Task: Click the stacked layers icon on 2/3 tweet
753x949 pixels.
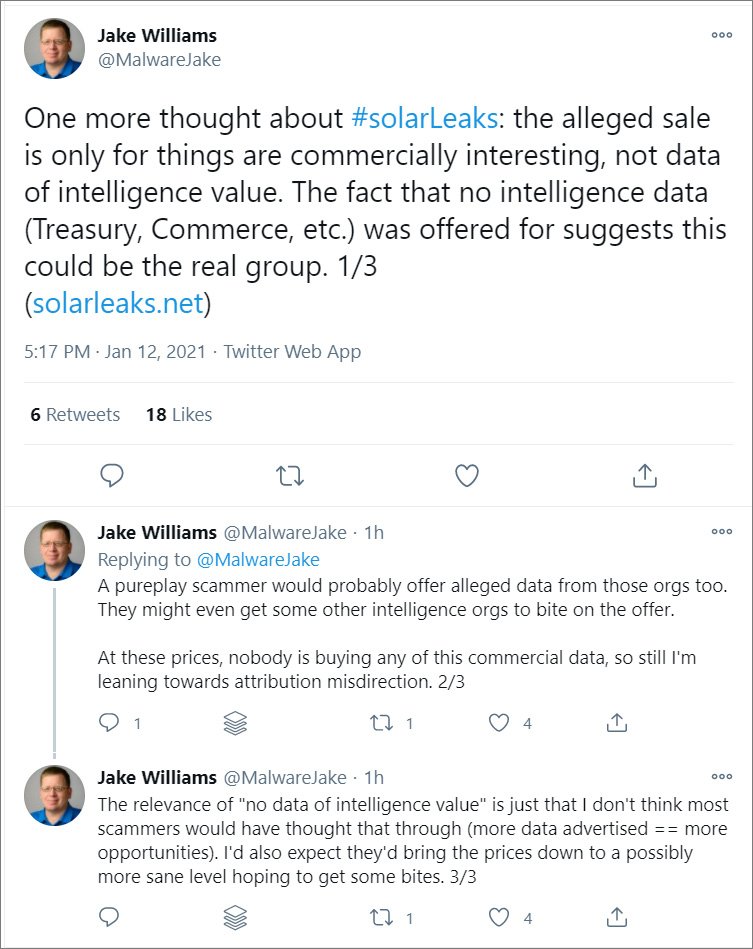Action: (235, 721)
